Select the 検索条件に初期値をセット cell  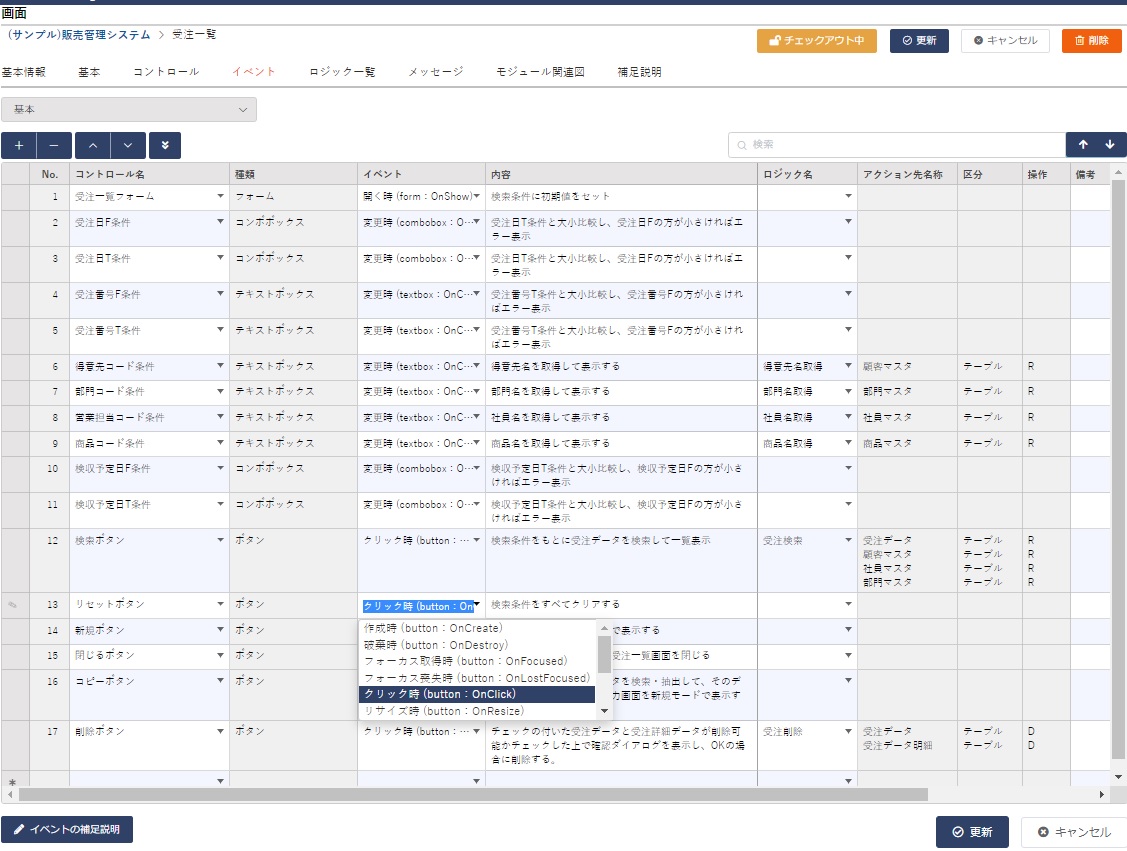pos(621,196)
